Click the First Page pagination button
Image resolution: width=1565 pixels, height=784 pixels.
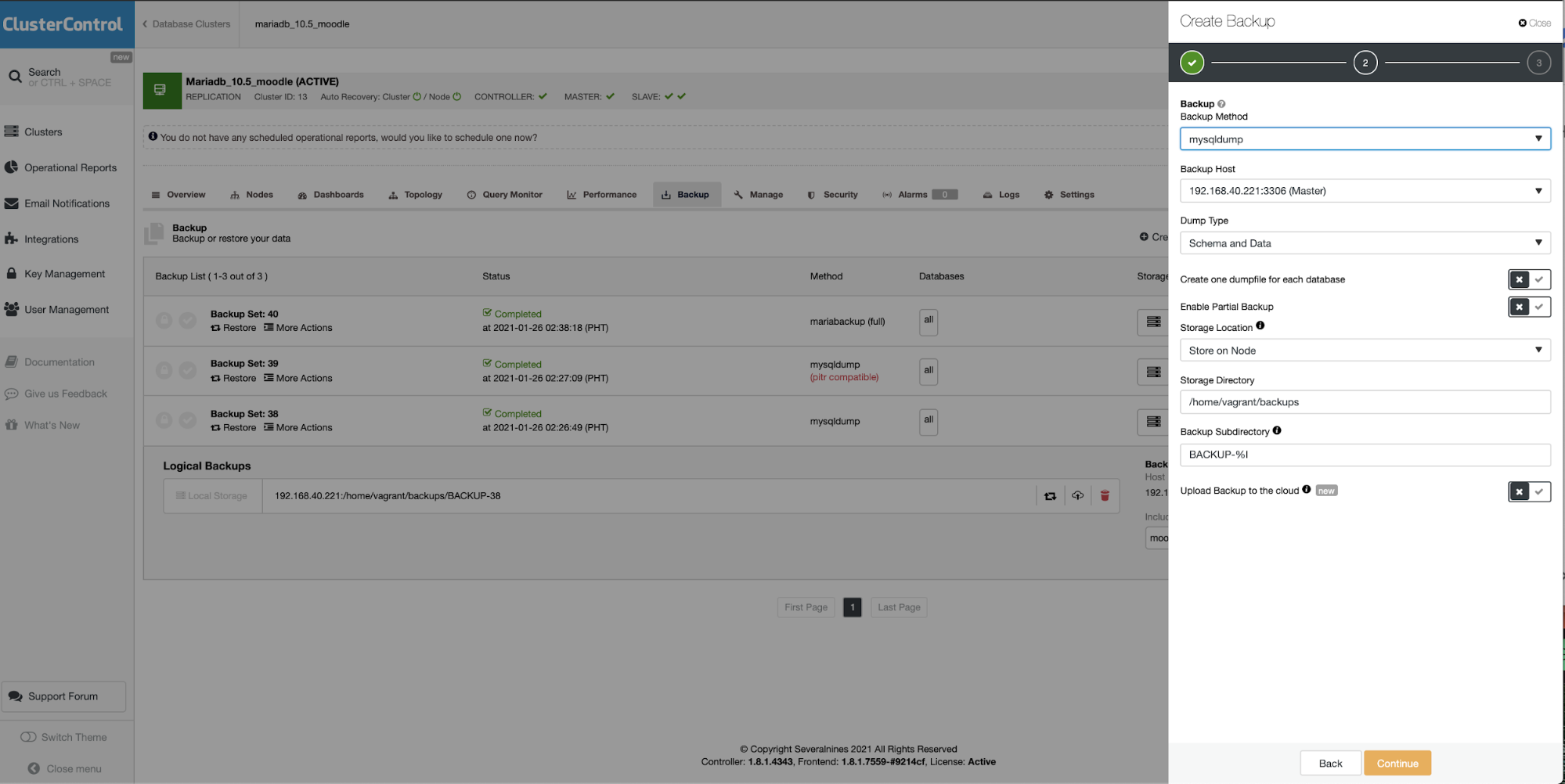pyautogui.click(x=806, y=607)
